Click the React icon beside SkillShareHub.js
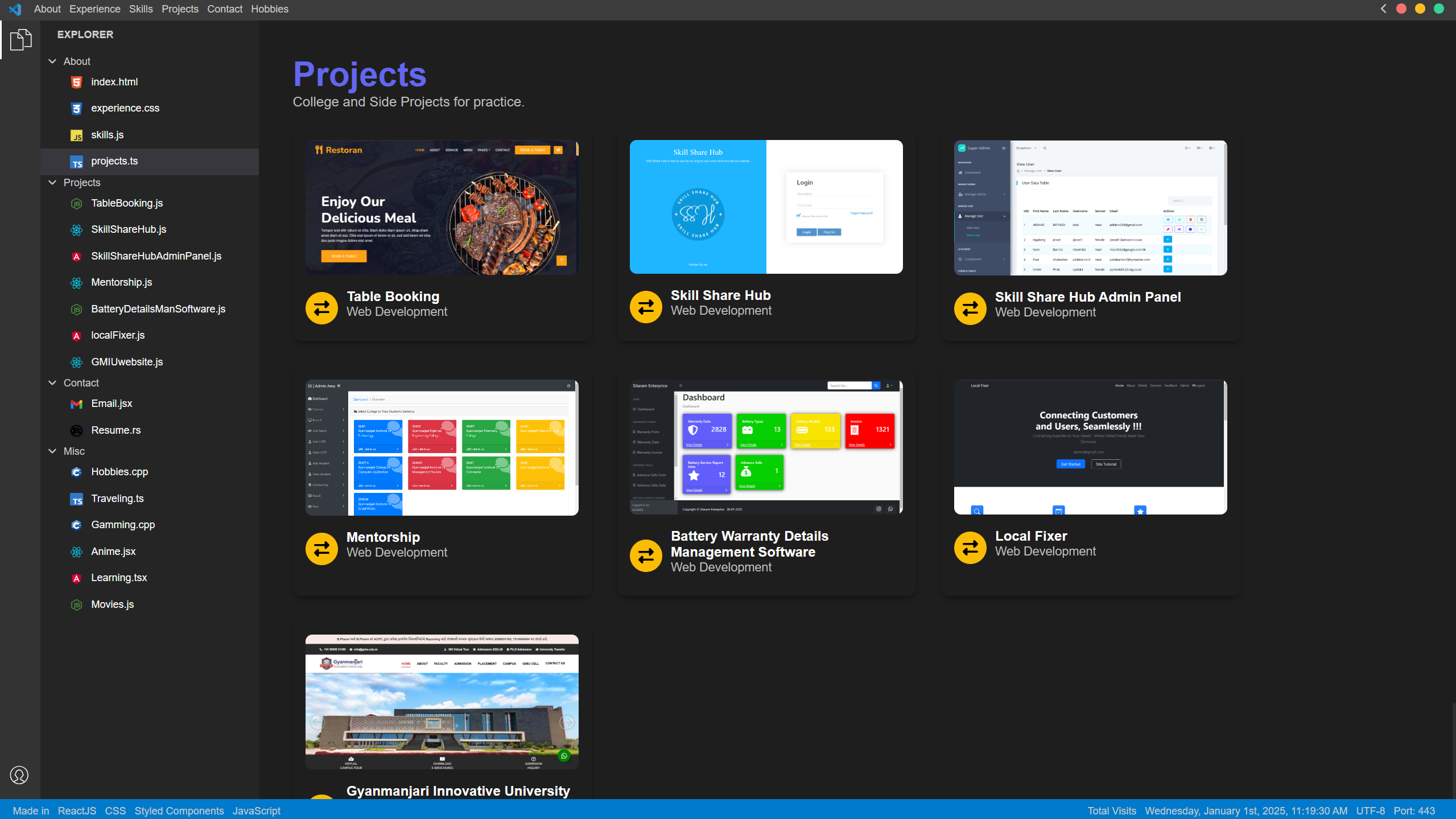This screenshot has width=1456, height=819. 76,230
